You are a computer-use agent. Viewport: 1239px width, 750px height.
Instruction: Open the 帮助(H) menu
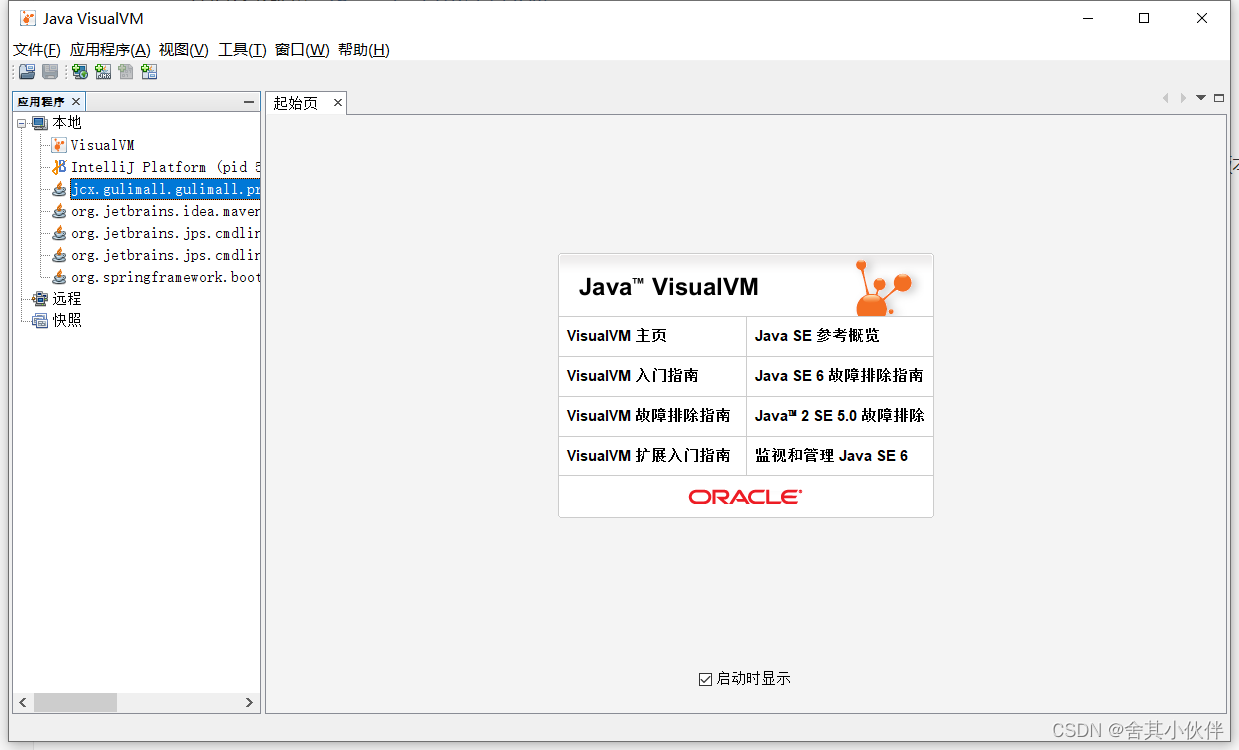[364, 50]
